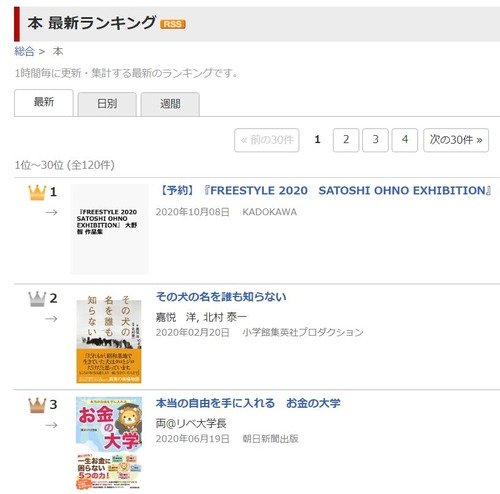Click the rank 2 trend arrow icon
The image size is (500, 494).
(x=51, y=319)
